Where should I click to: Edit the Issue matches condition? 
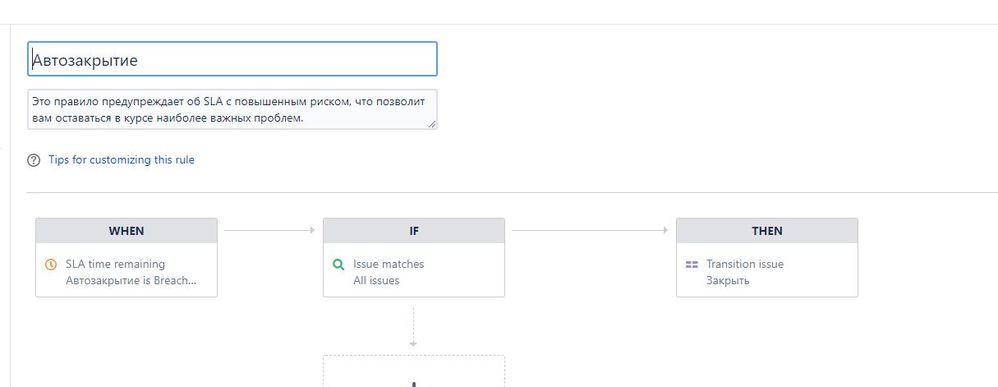(x=388, y=264)
